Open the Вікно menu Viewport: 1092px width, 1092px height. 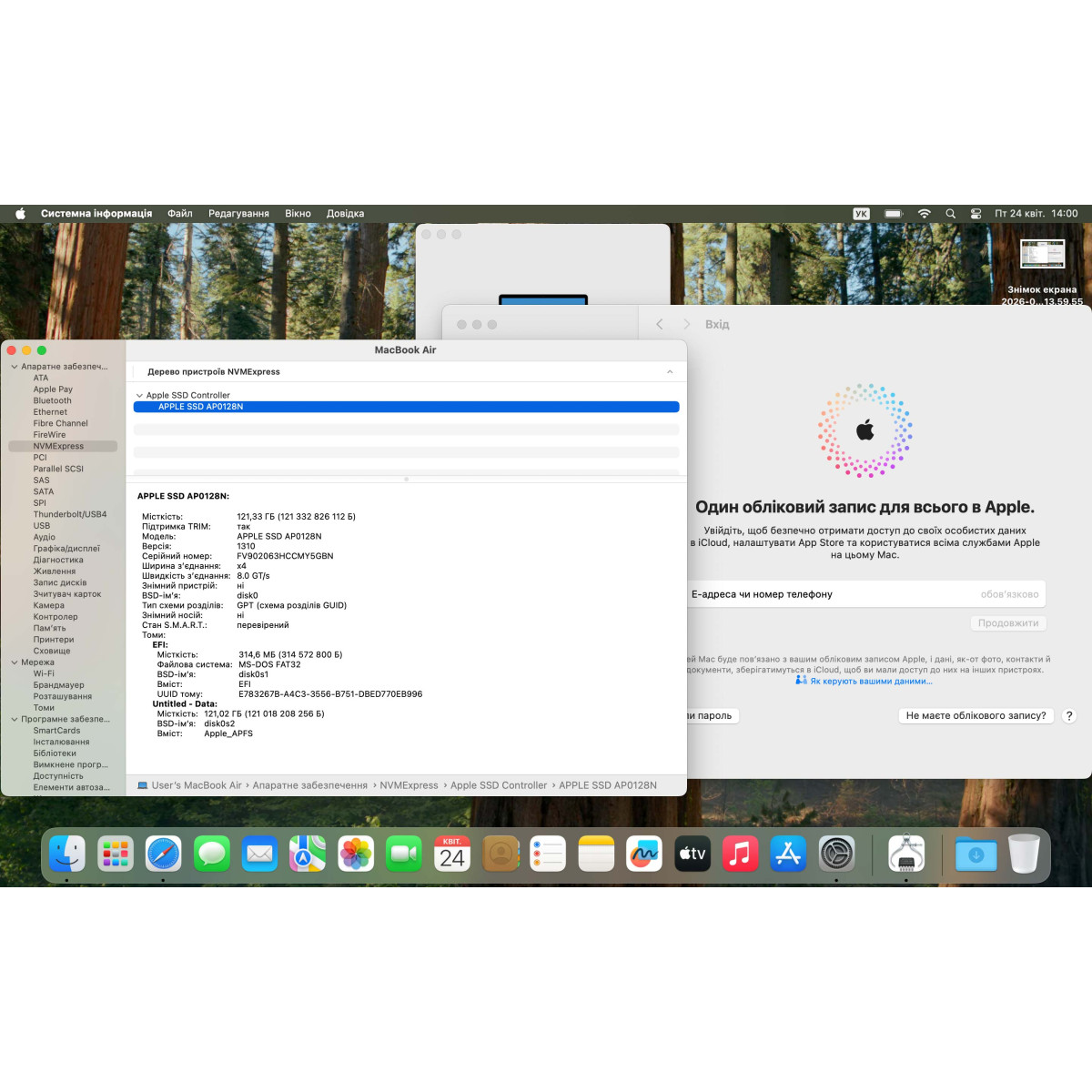click(298, 214)
